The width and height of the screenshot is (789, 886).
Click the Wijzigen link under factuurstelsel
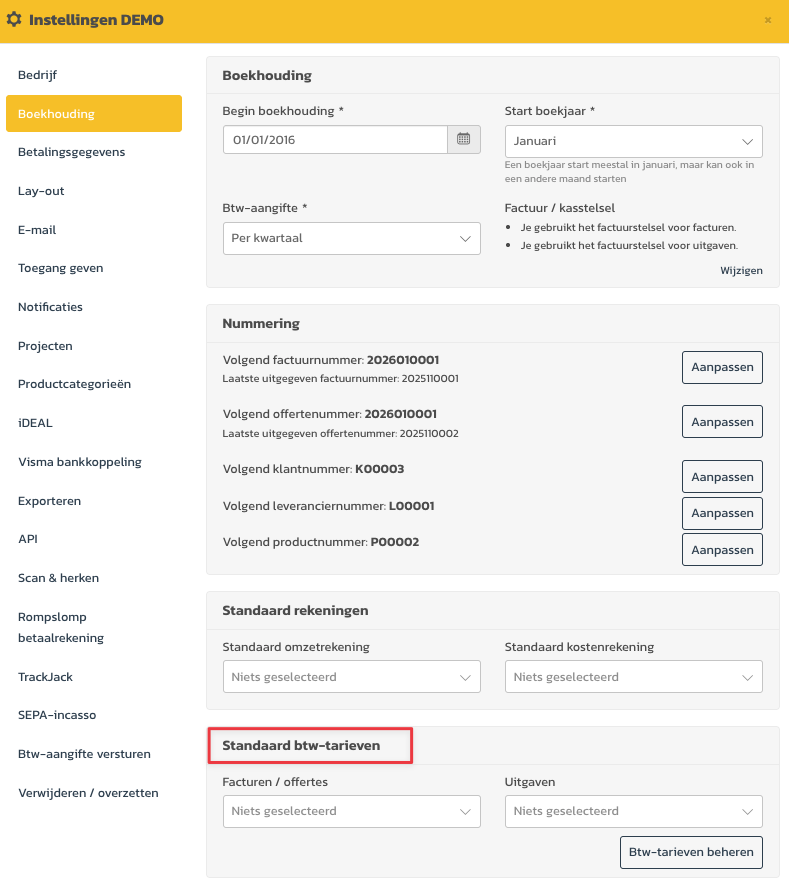point(741,271)
